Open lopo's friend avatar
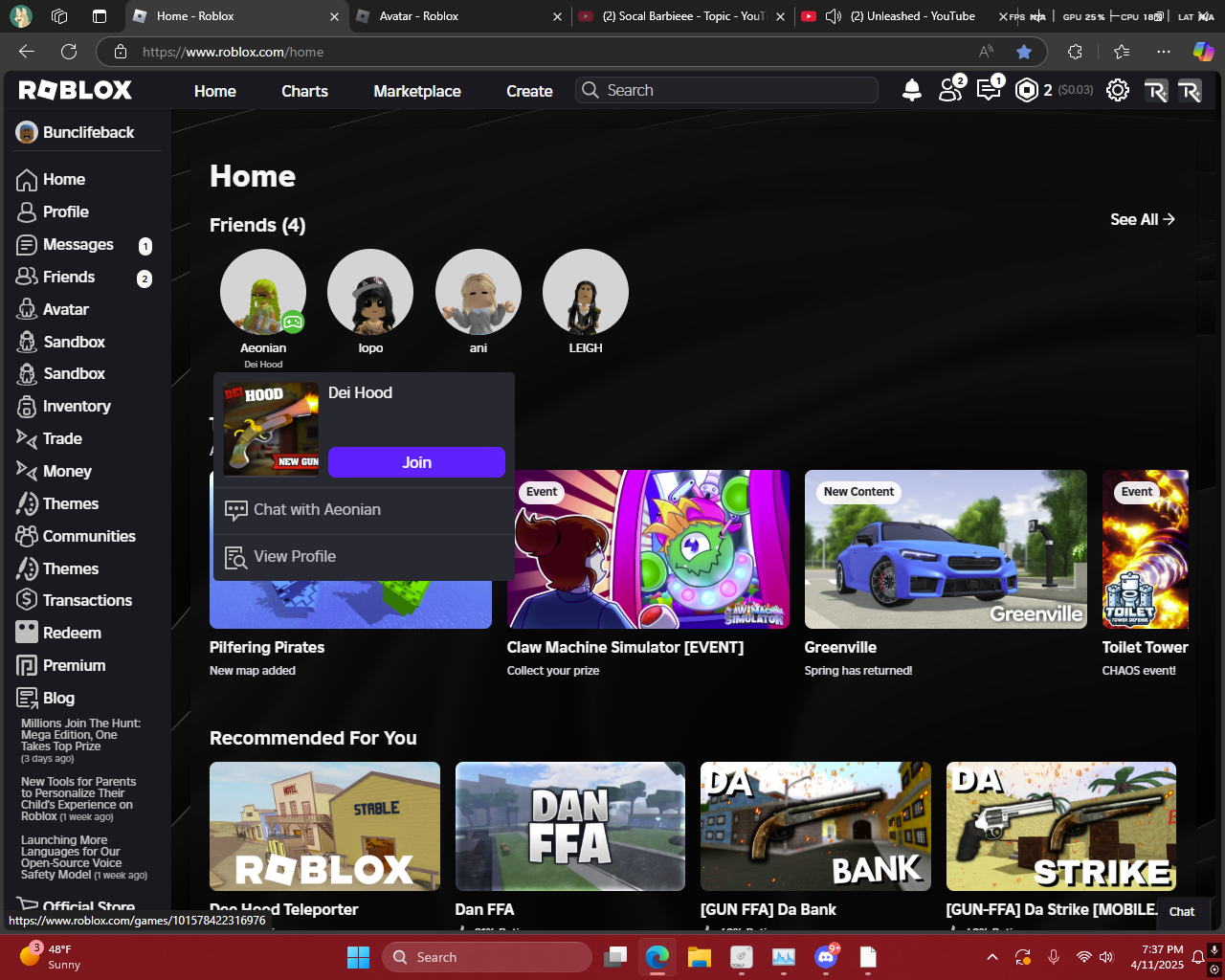The height and width of the screenshot is (980, 1225). point(370,292)
